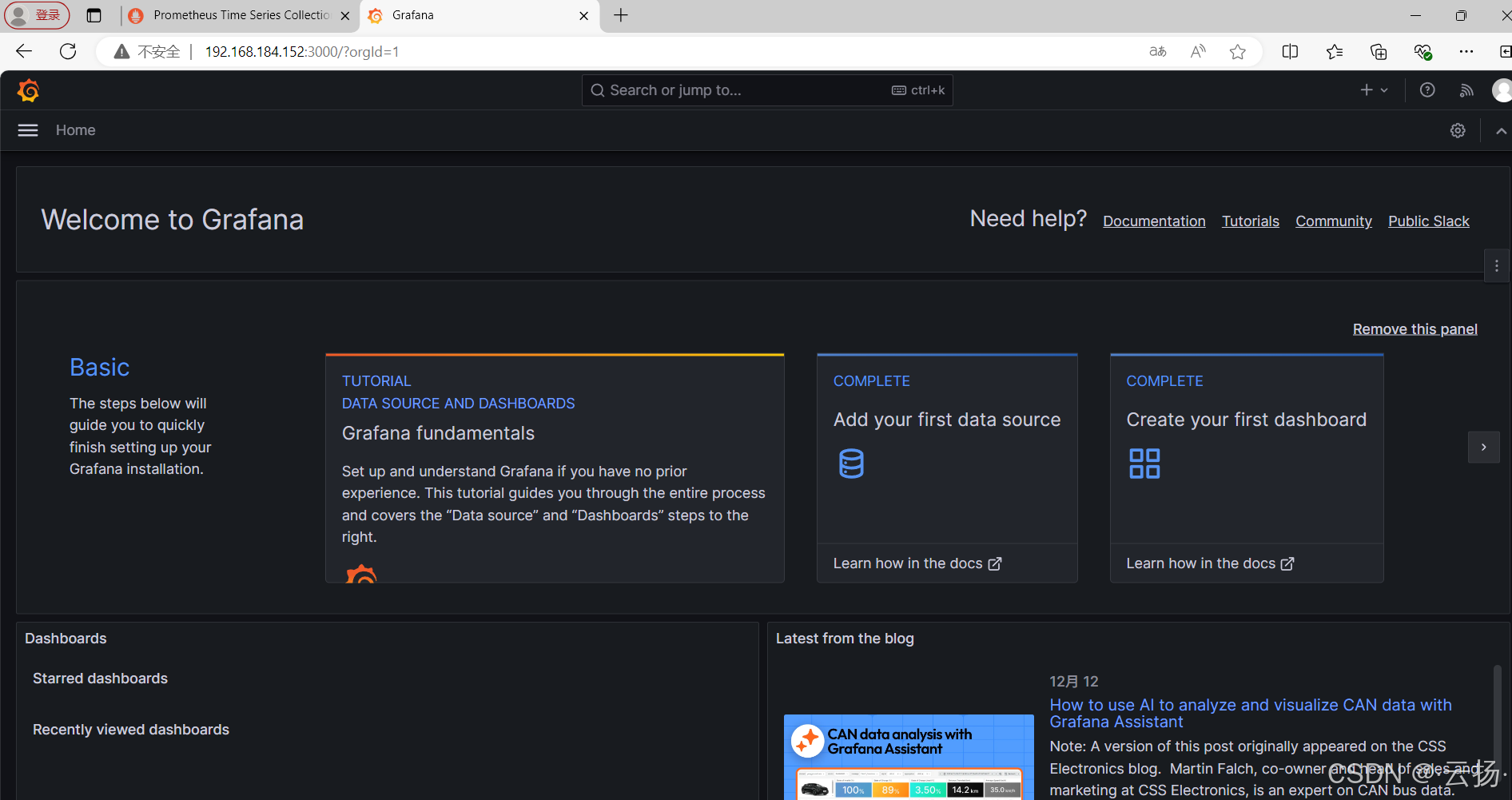Screen dimensions: 1512x800
Task: Open browser collections icon
Action: [1379, 52]
